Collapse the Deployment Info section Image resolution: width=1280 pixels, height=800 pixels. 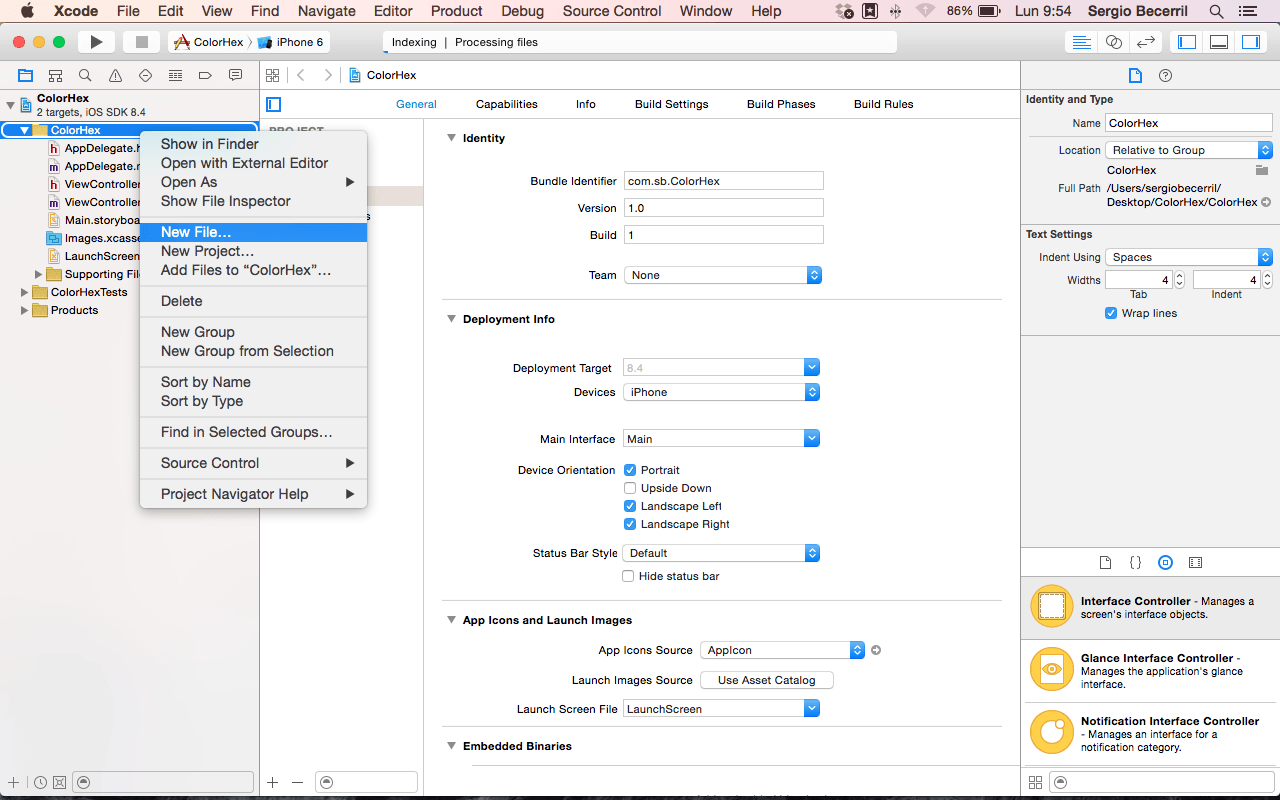451,319
